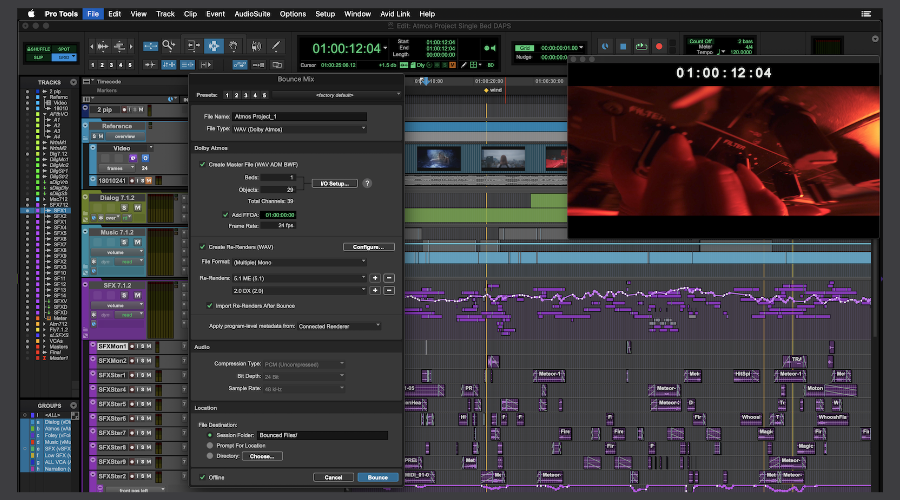Screen dimensions: 900x500
Task: Click the Bounce button
Action: tap(378, 478)
